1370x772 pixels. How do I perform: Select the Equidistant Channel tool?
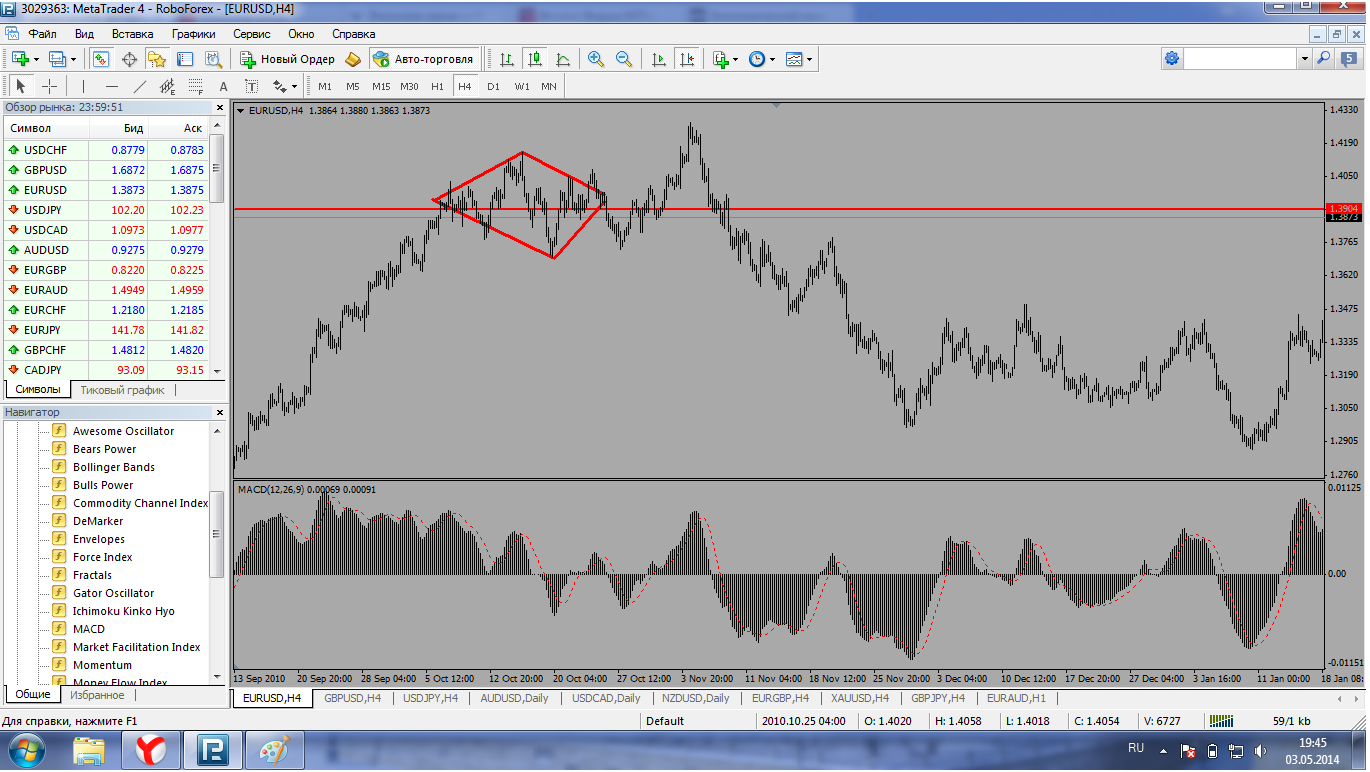[167, 86]
